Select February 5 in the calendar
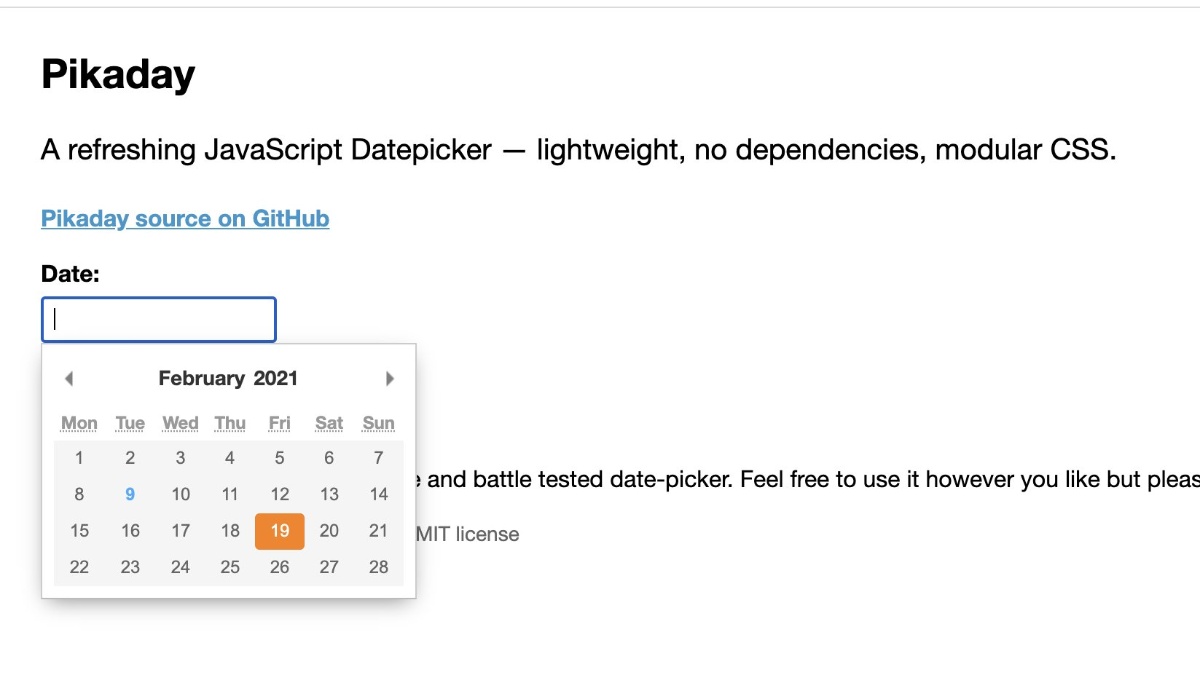This screenshot has width=1200, height=675. [x=280, y=459]
